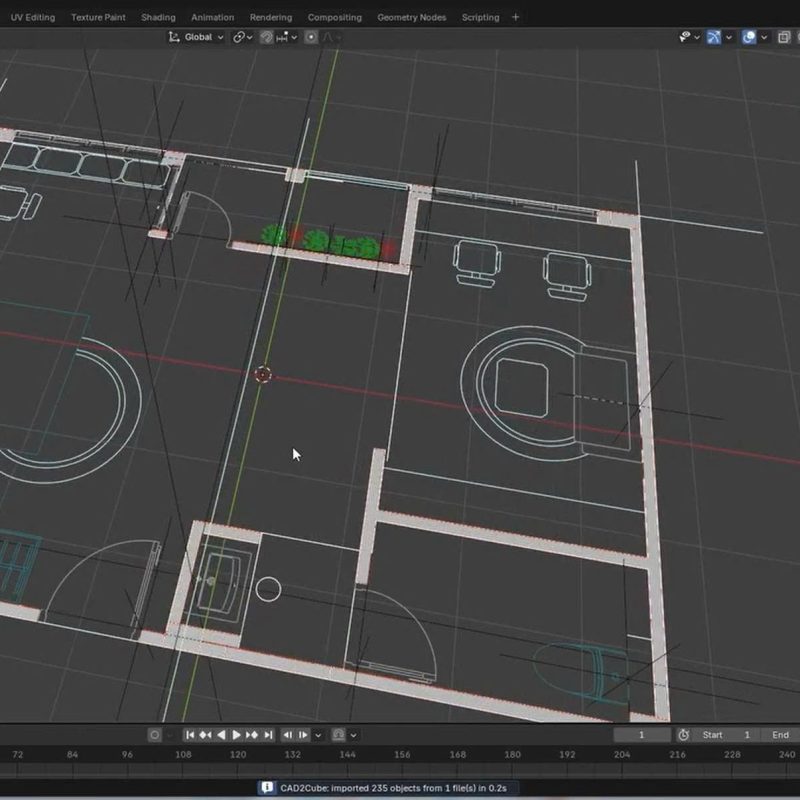Switch to the Texture Paint workspace
Screen dimensions: 800x800
coord(98,17)
